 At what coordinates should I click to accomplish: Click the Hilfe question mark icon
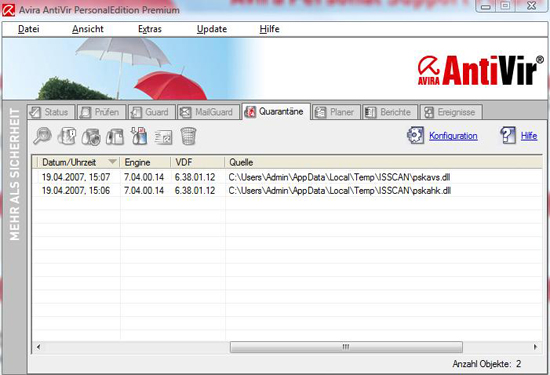tap(508, 135)
